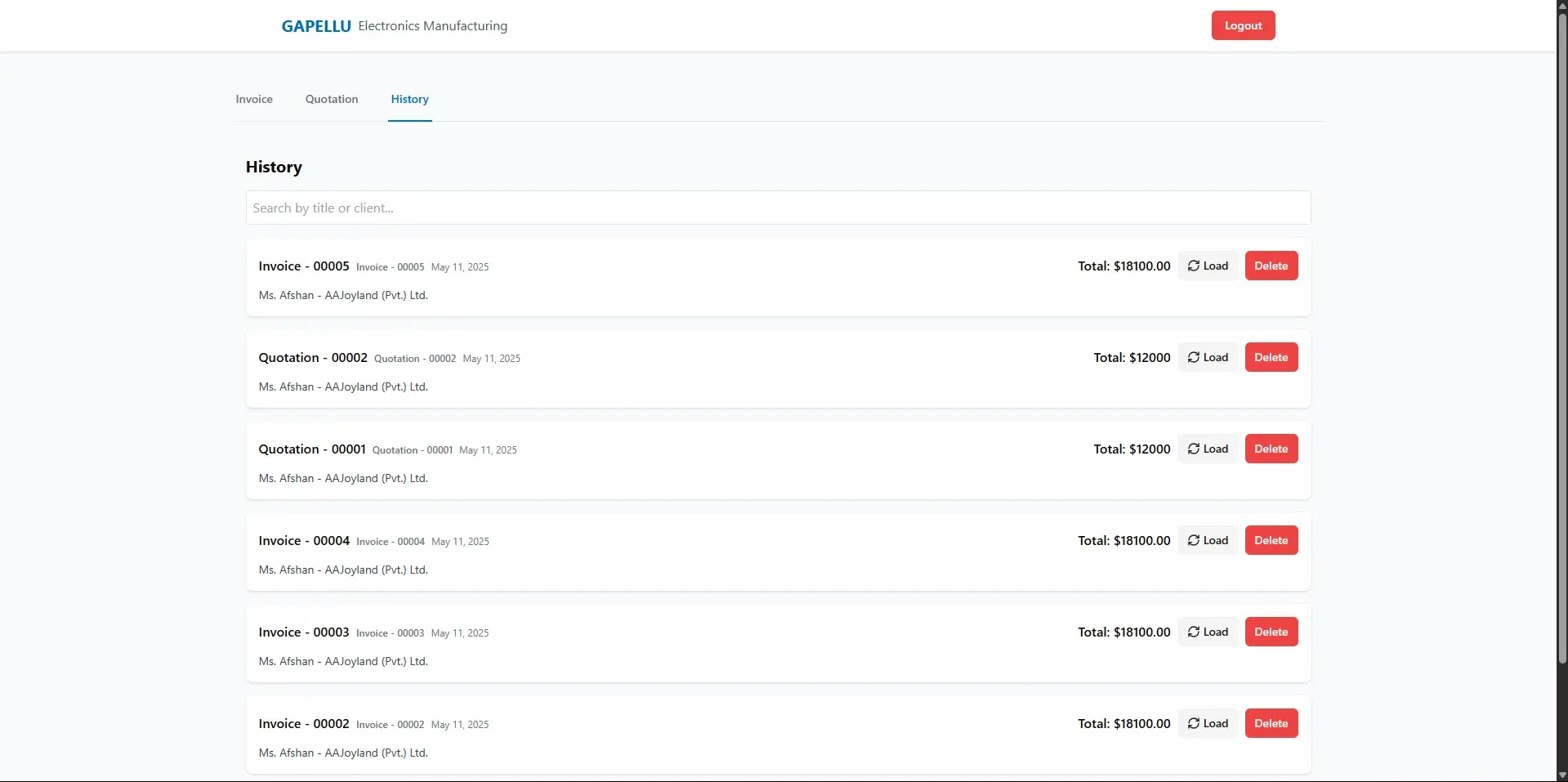Switch to the Quotation tab

[x=332, y=99]
